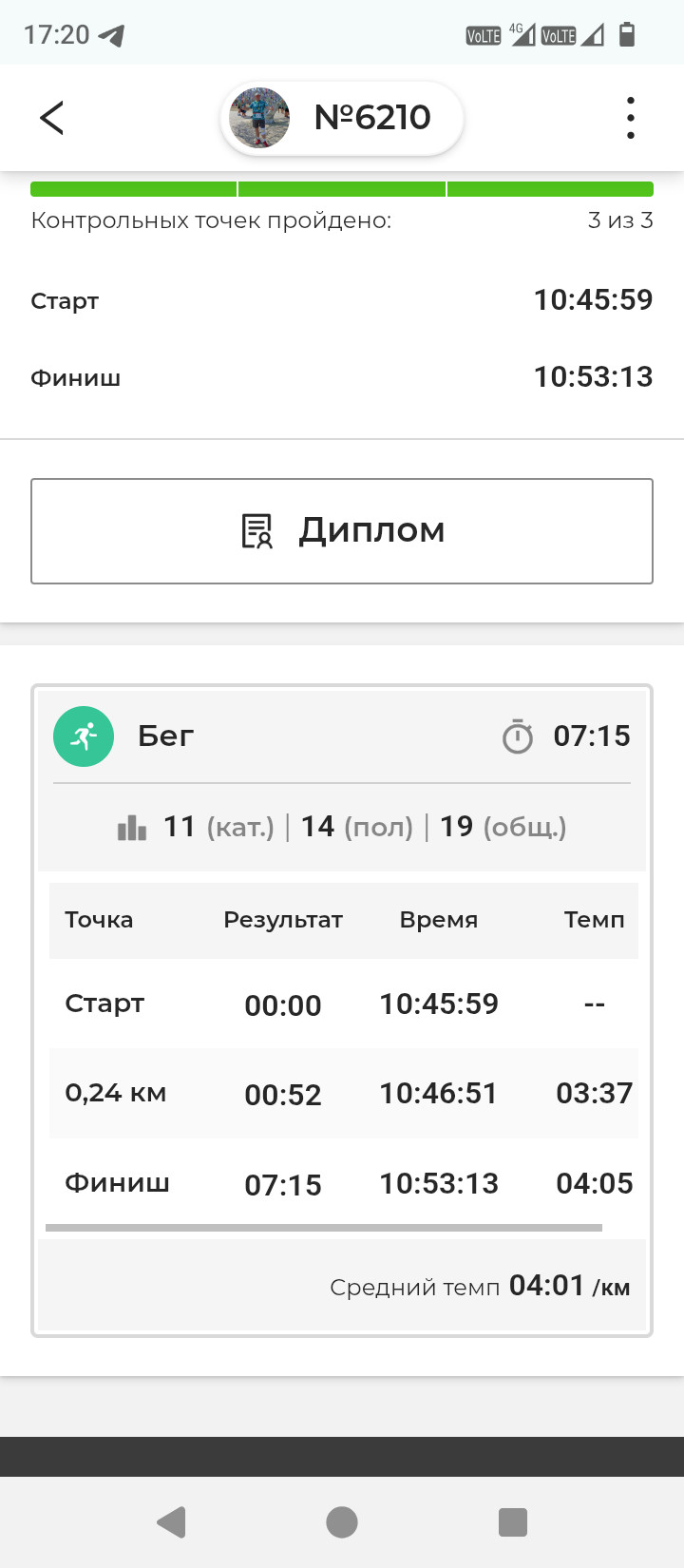Tap the 0,24 км checkpoint row
The image size is (684, 1568).
(x=343, y=1093)
